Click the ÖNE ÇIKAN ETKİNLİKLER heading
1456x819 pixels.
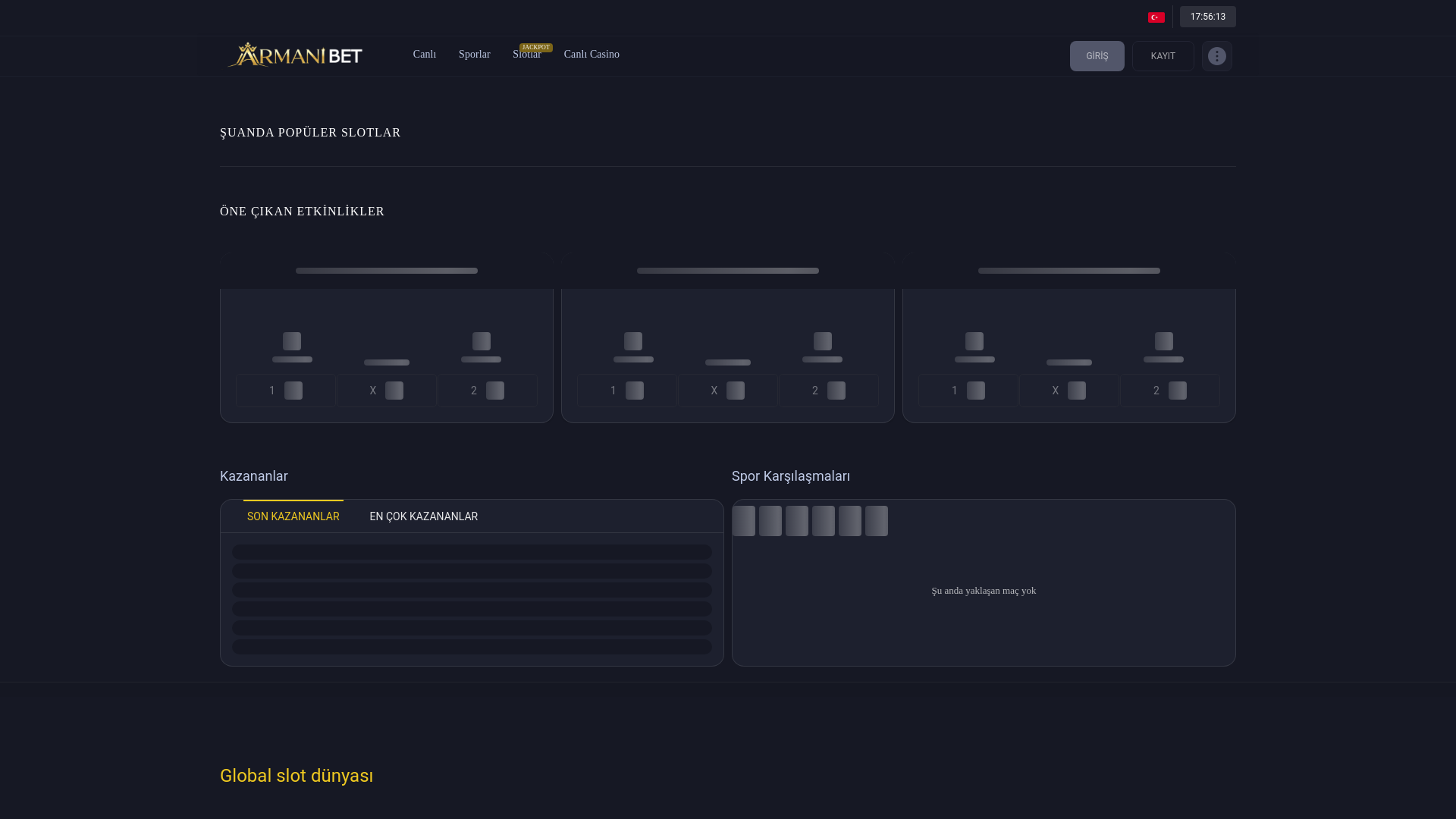pyautogui.click(x=302, y=212)
